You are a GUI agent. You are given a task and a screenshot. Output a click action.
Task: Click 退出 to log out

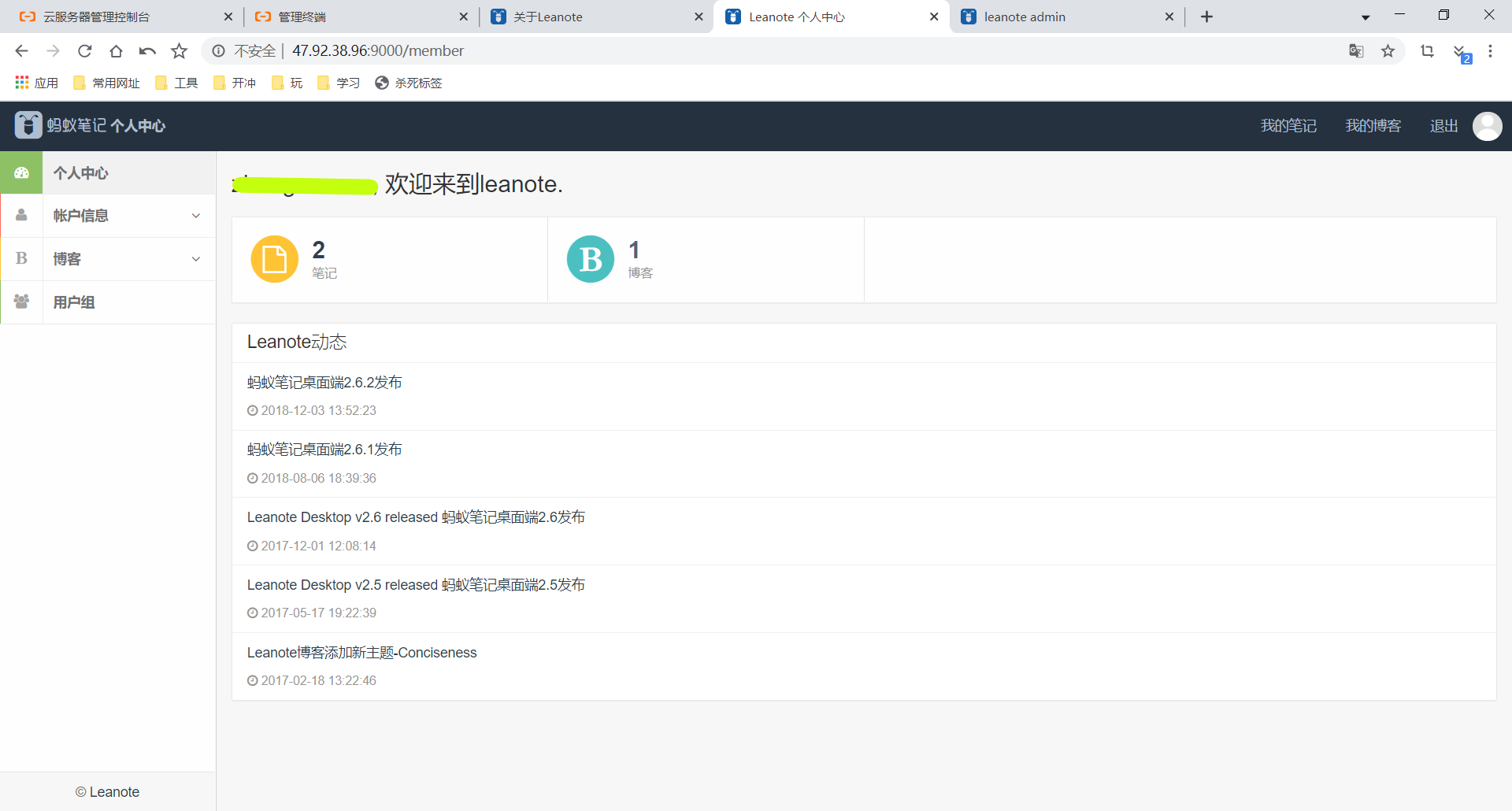point(1444,126)
